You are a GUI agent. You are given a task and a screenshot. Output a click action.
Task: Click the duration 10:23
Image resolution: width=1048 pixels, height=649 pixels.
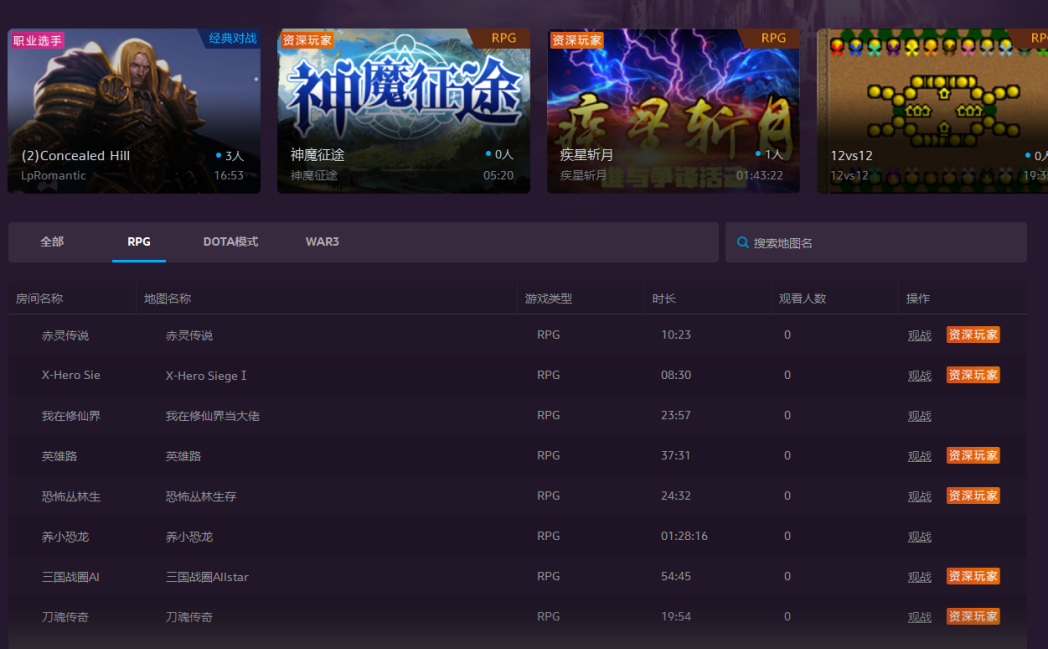[676, 335]
